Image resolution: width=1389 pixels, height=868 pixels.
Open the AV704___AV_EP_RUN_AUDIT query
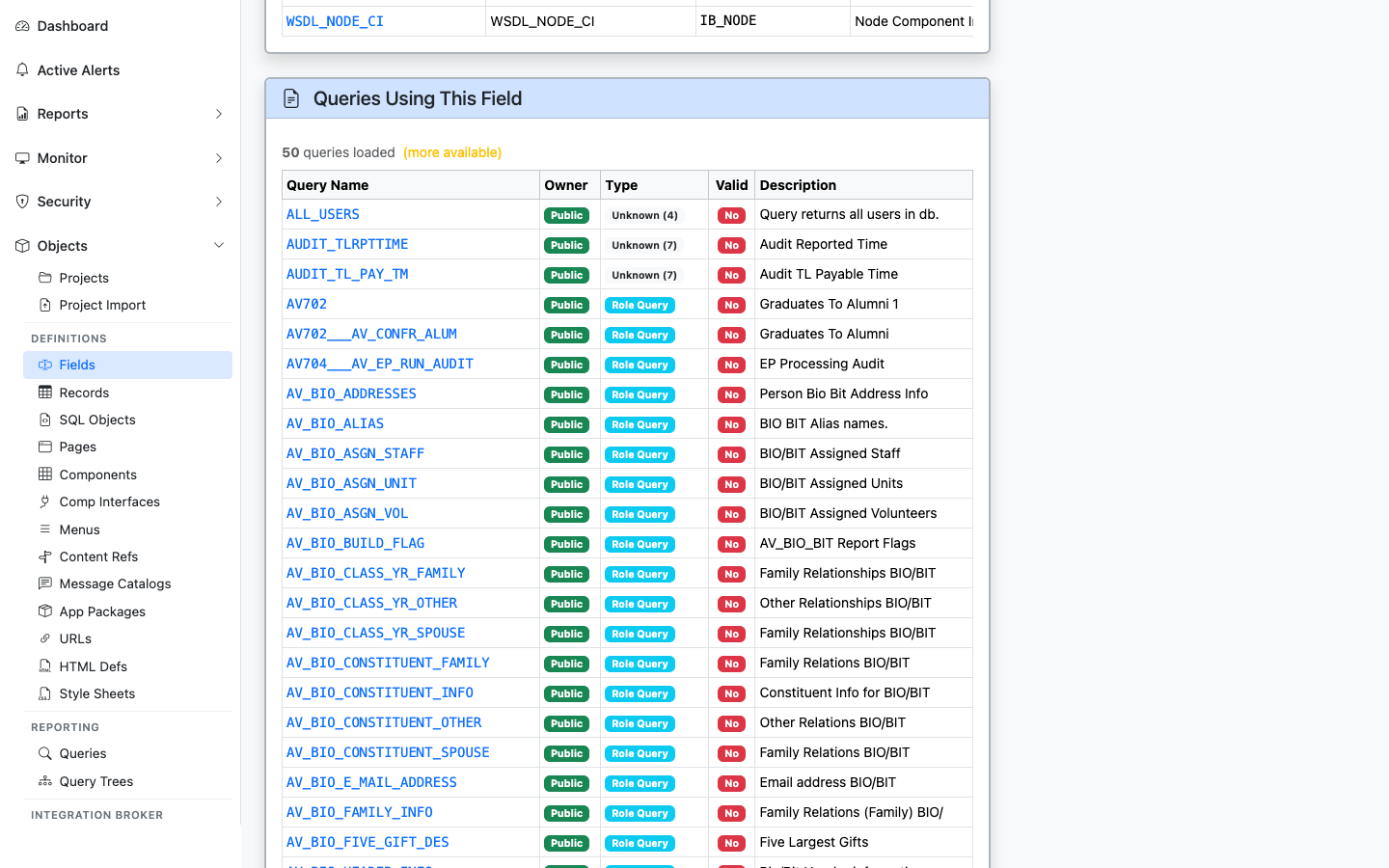(x=380, y=364)
